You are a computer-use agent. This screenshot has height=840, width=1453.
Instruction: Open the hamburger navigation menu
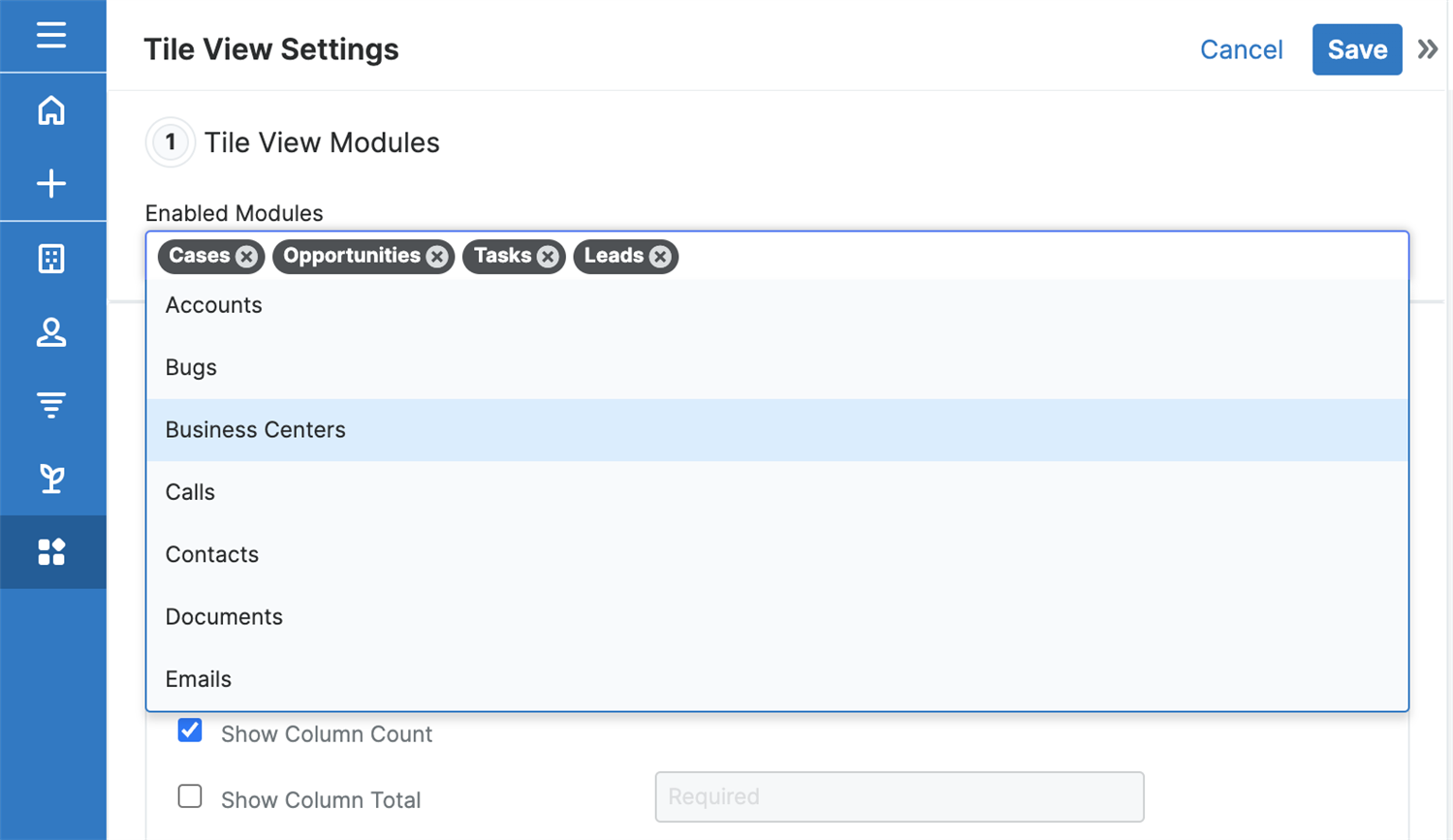click(51, 36)
